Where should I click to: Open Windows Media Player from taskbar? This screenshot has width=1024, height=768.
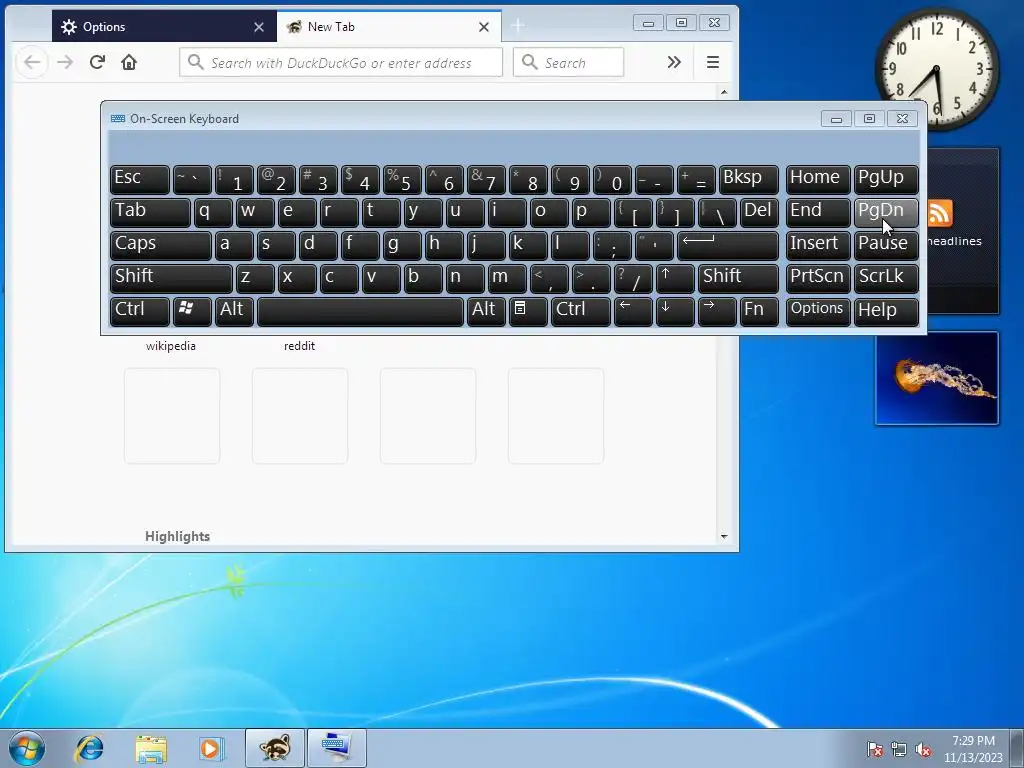pyautogui.click(x=211, y=748)
